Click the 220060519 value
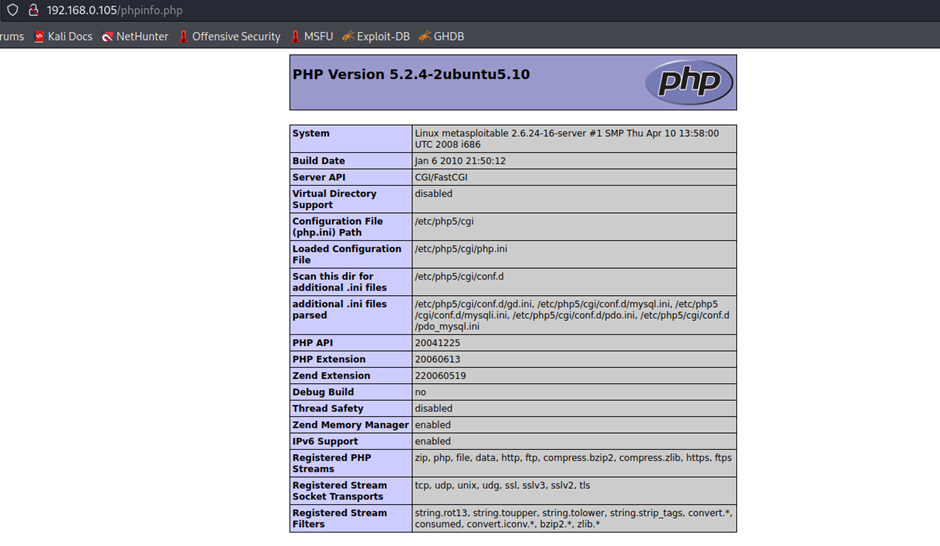 coord(441,375)
